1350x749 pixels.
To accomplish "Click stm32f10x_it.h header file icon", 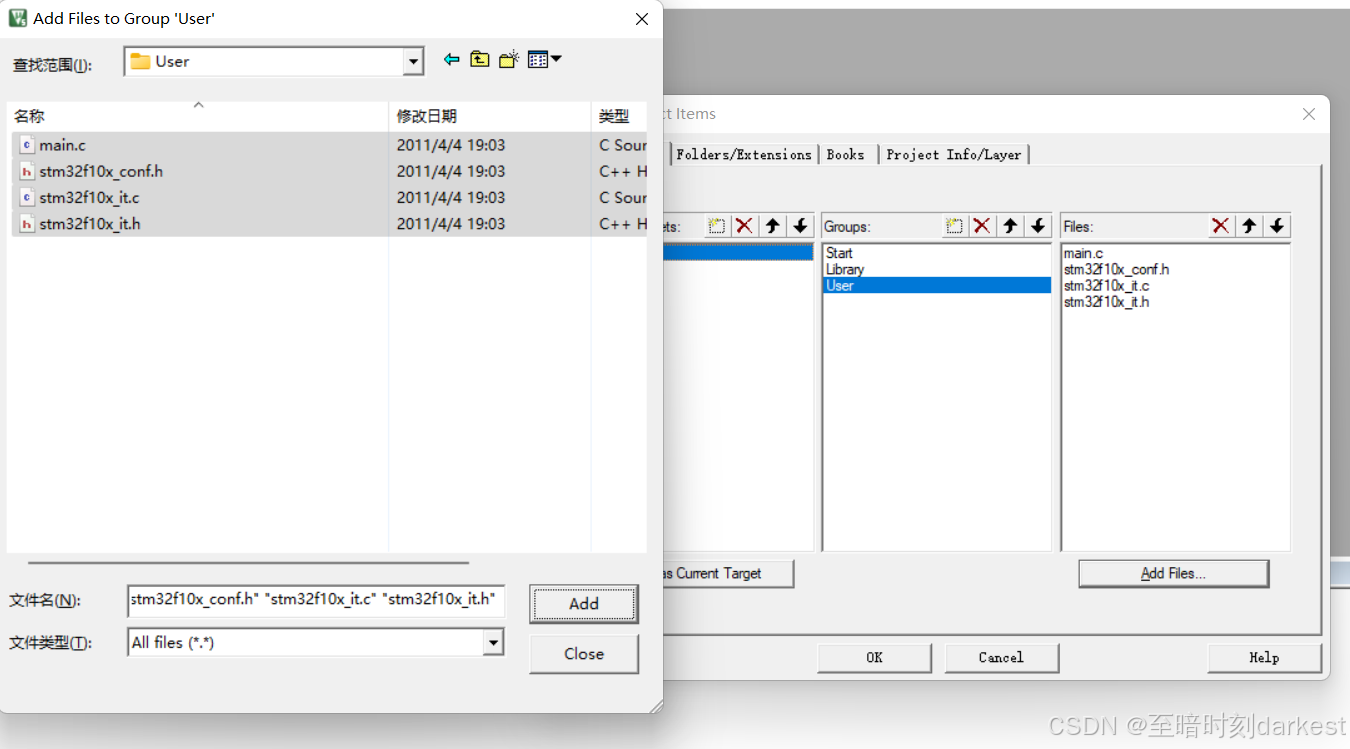I will tap(27, 224).
